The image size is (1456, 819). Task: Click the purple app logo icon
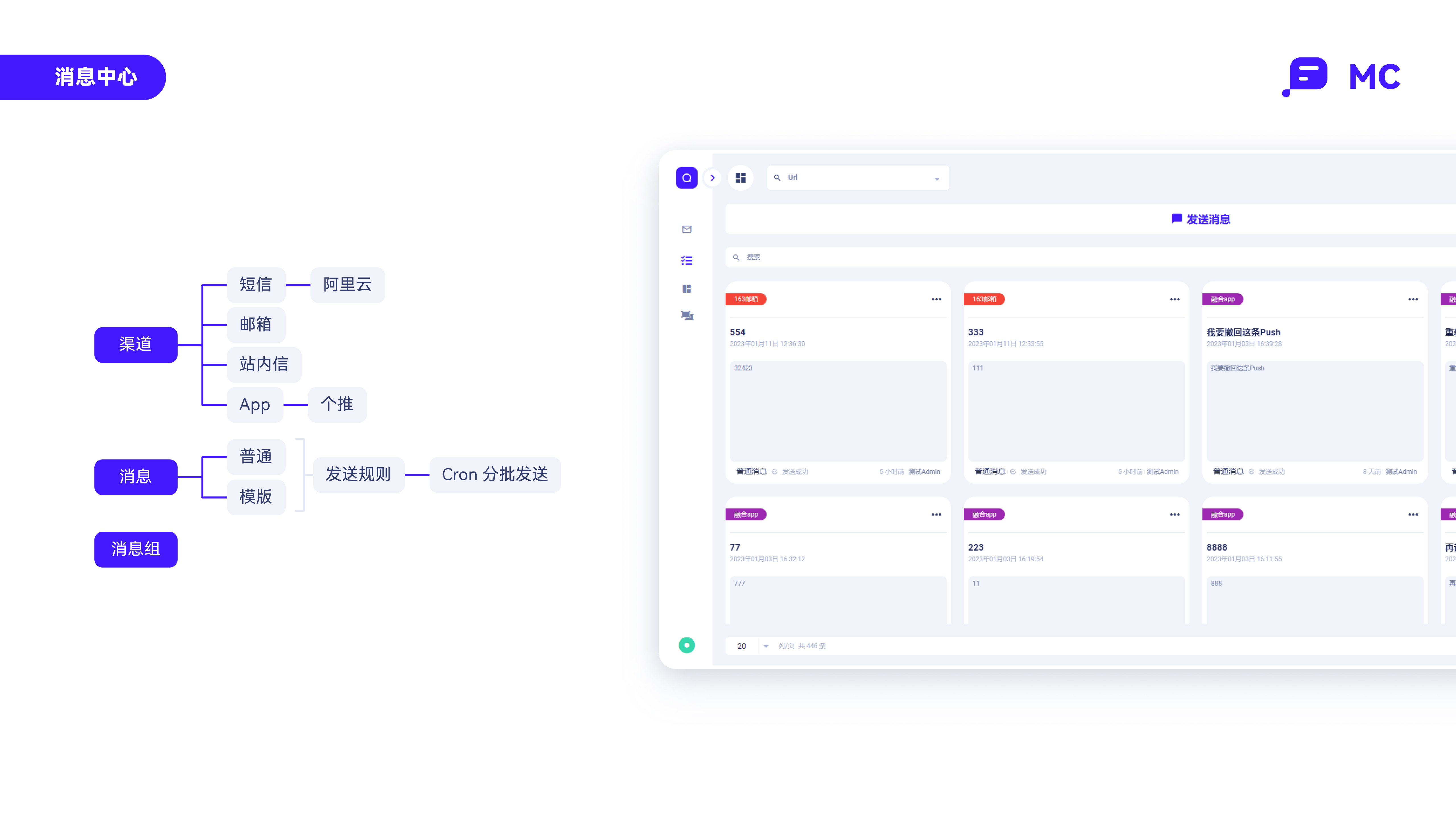(686, 177)
